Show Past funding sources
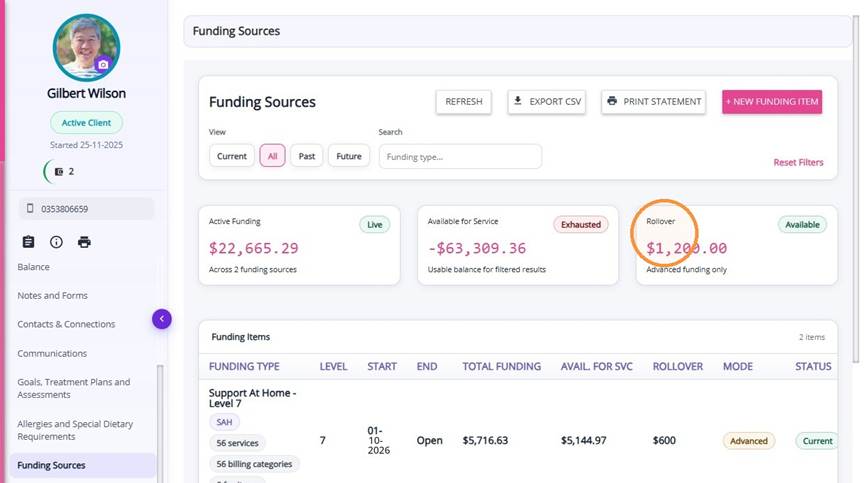Viewport: 864px width, 483px height. coord(306,156)
